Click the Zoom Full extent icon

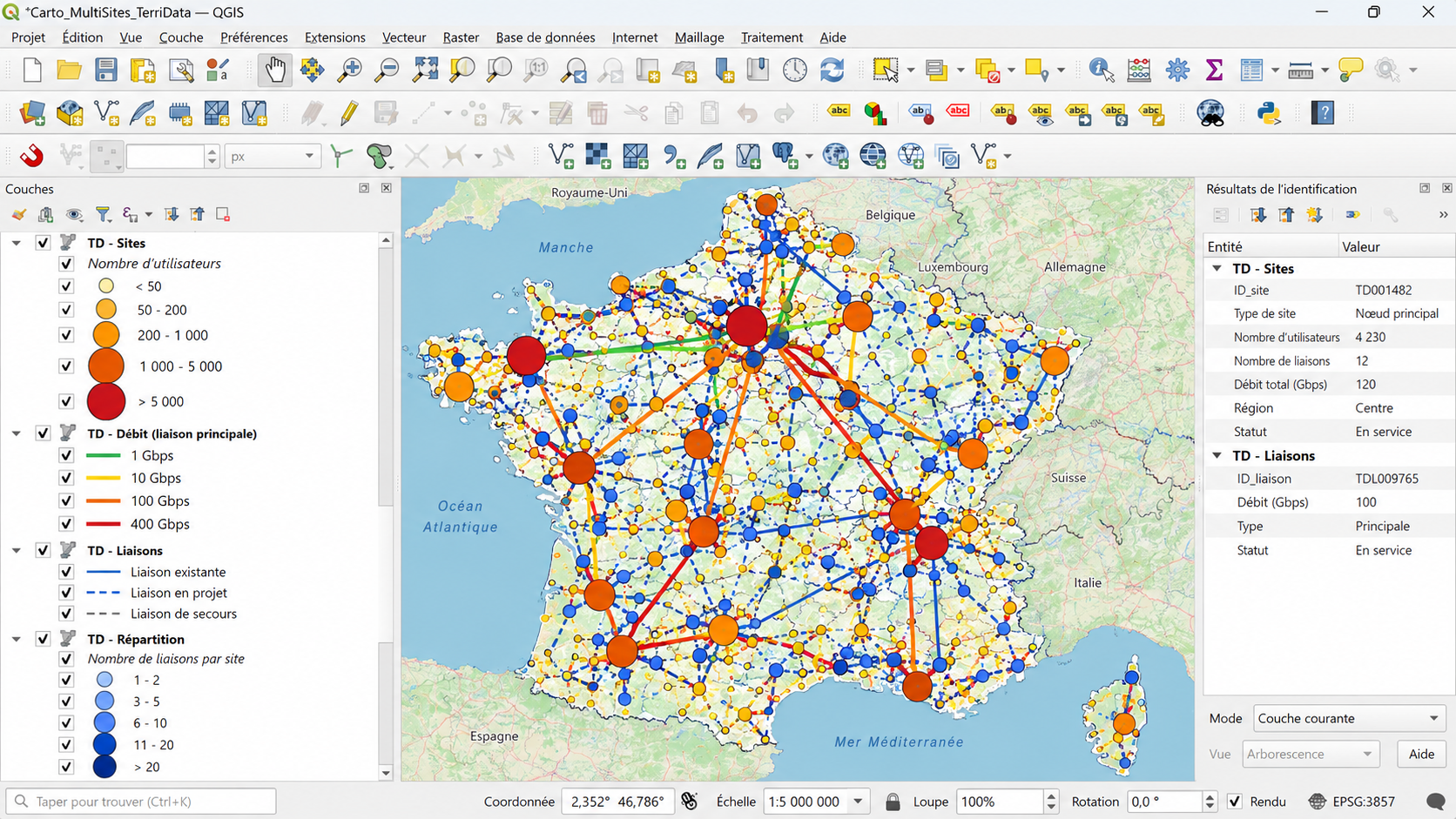click(425, 70)
